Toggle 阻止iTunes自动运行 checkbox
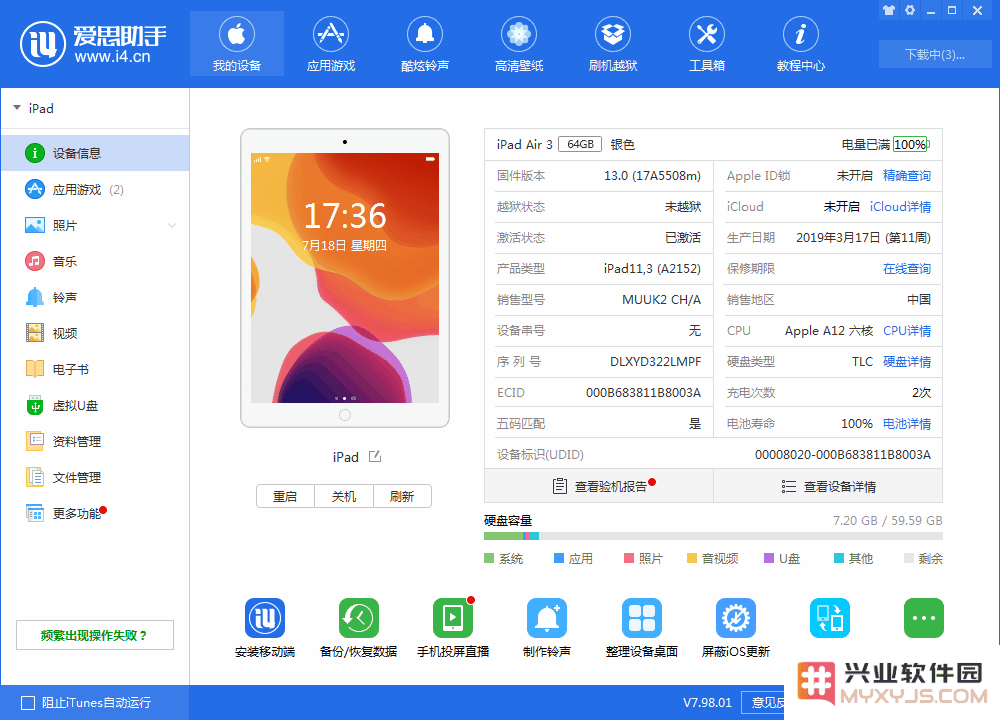Image resolution: width=1000 pixels, height=720 pixels. 28,703
